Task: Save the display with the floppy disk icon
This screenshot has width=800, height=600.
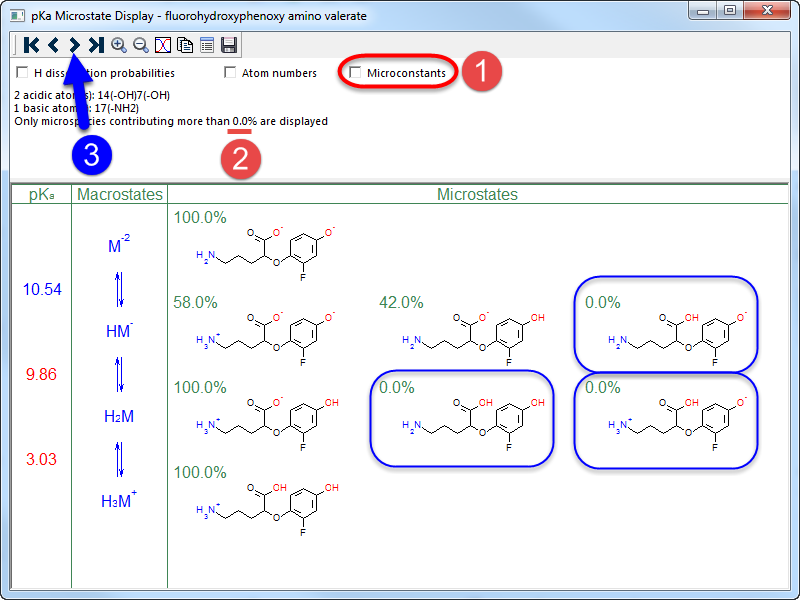Action: point(229,45)
